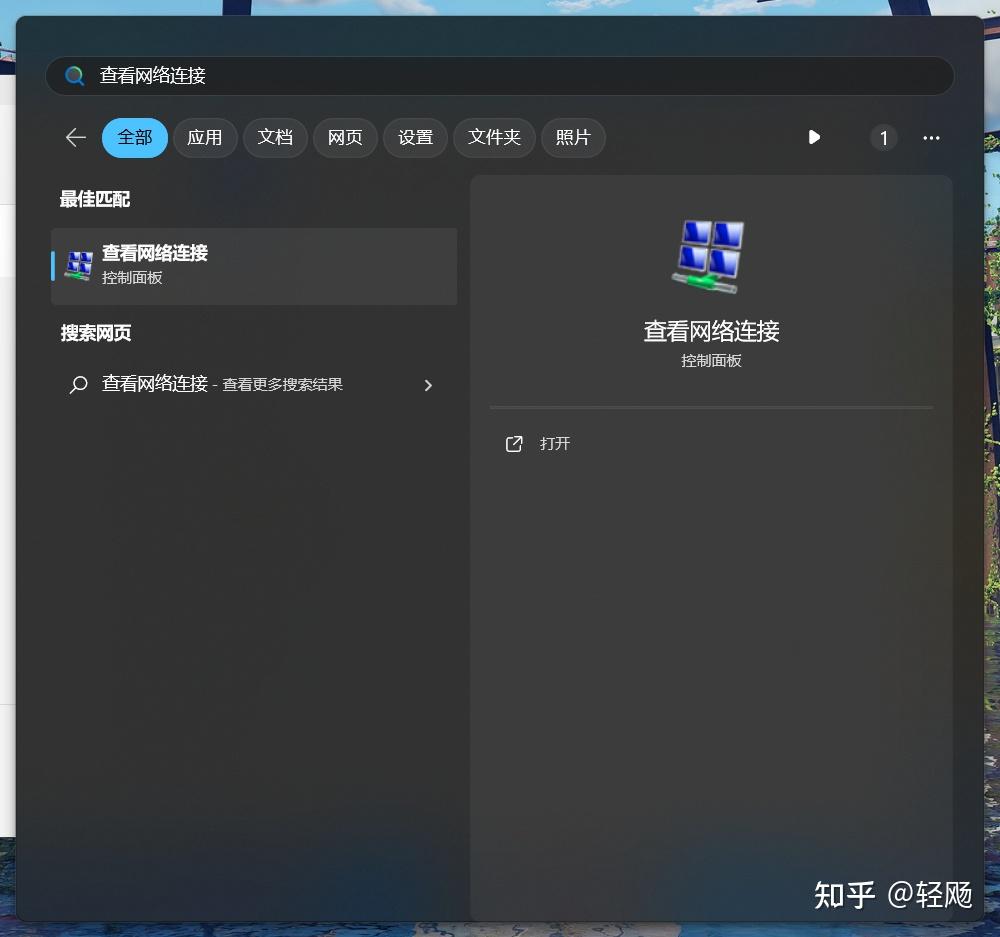Image resolution: width=1000 pixels, height=937 pixels.
Task: Expand the web search suggestion chevron
Action: 428,385
